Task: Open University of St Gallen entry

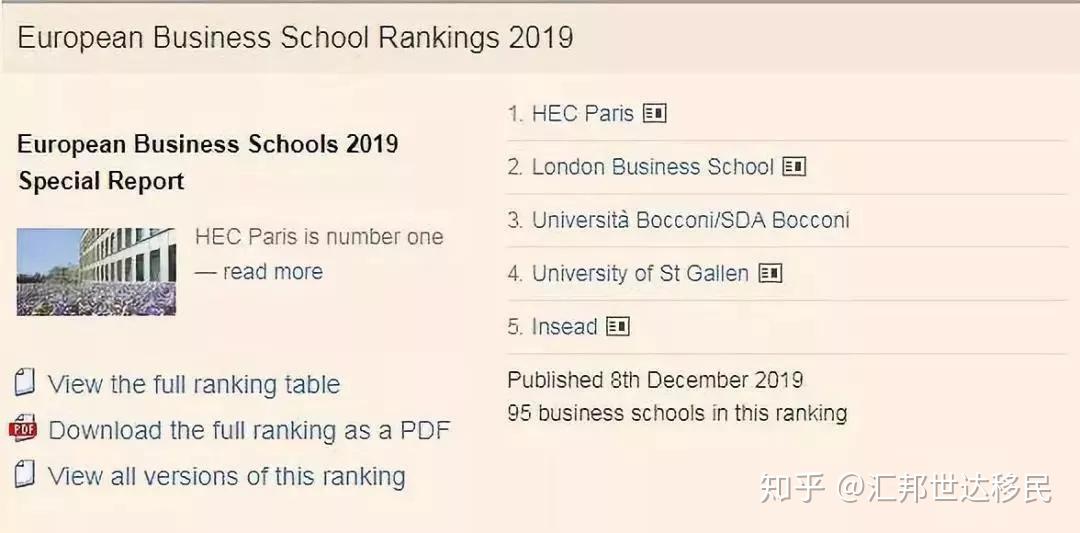Action: pos(640,273)
